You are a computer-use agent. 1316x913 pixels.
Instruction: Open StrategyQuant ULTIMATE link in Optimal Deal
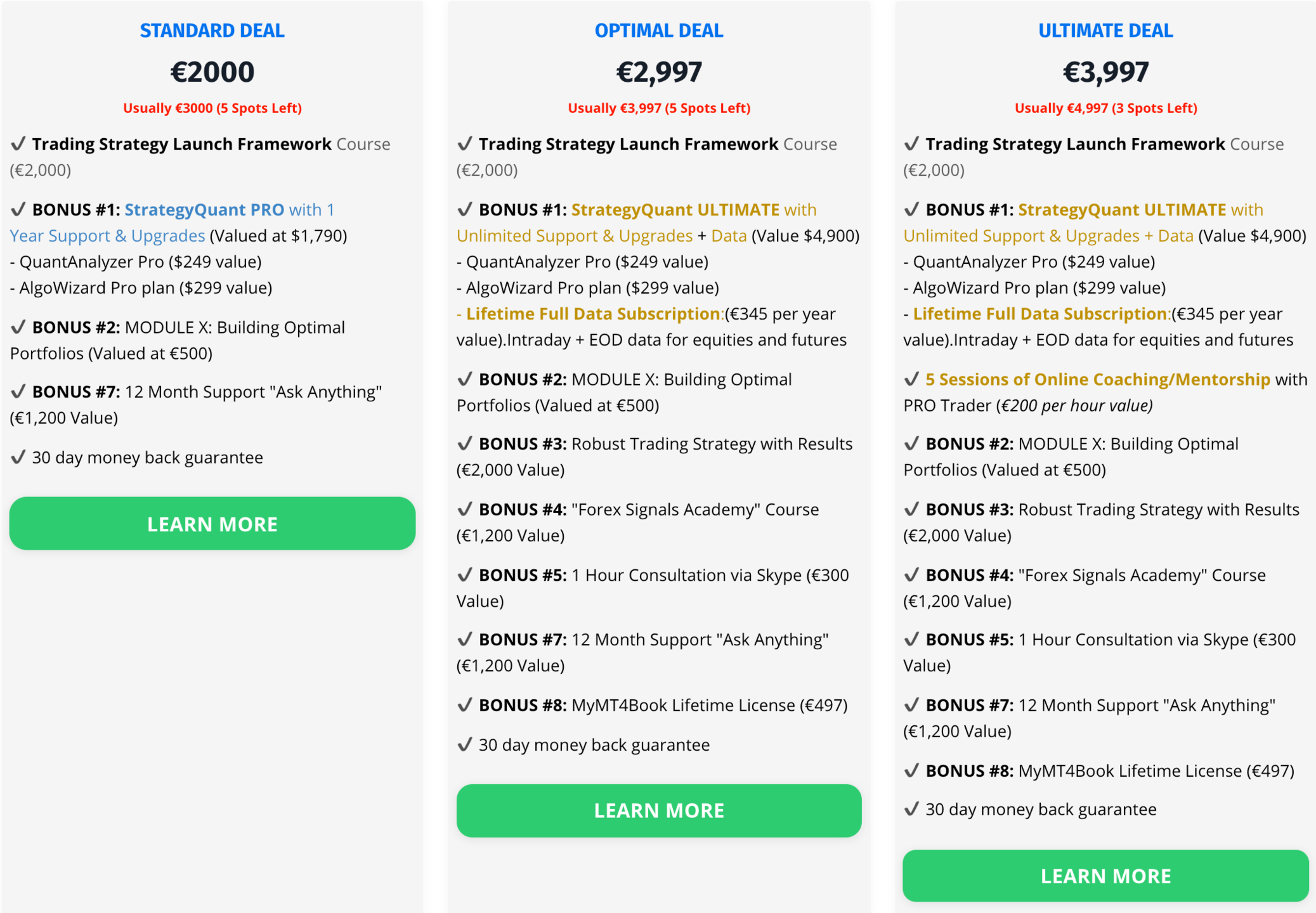coord(675,210)
